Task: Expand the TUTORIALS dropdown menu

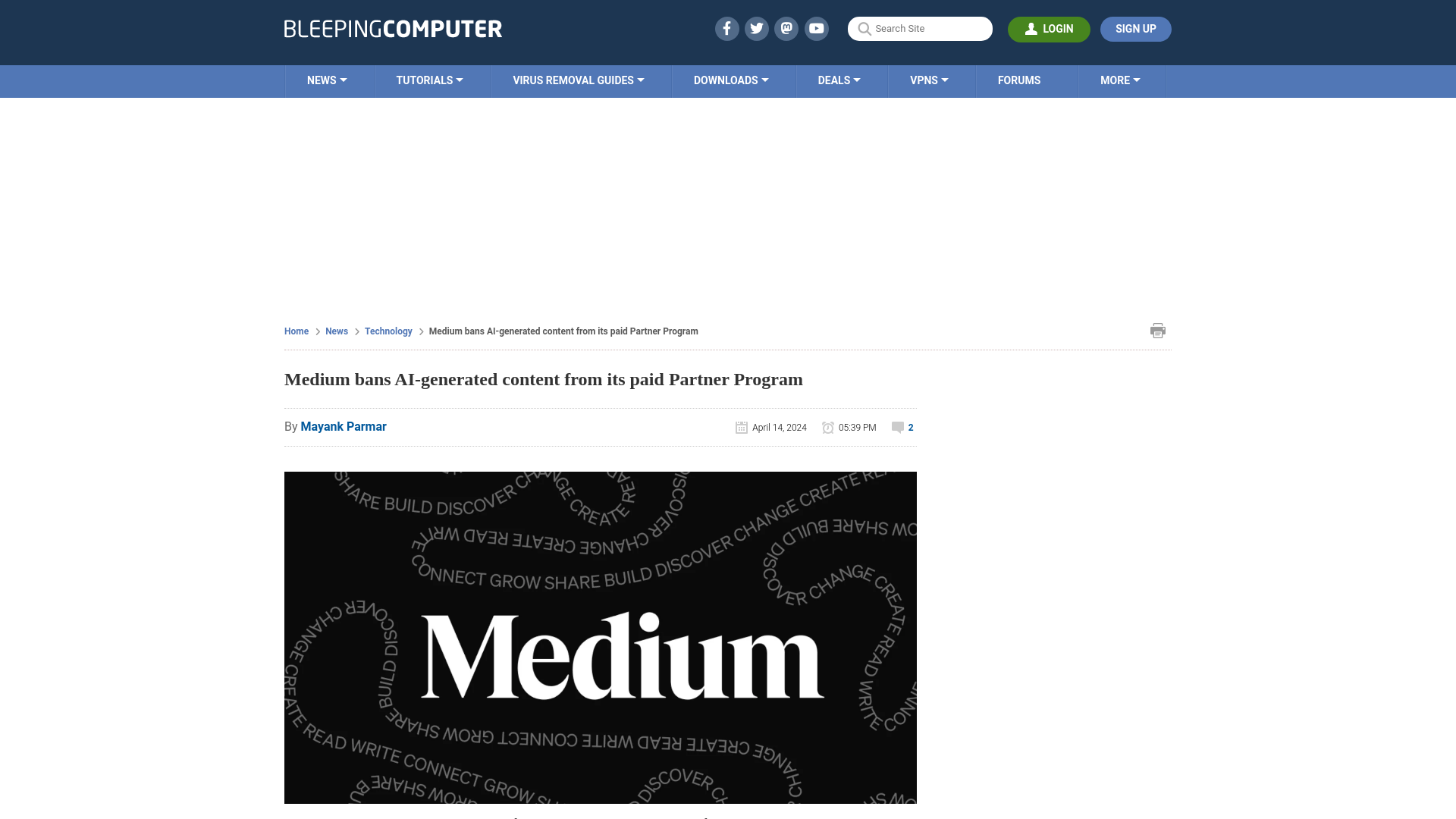Action: 429,80
